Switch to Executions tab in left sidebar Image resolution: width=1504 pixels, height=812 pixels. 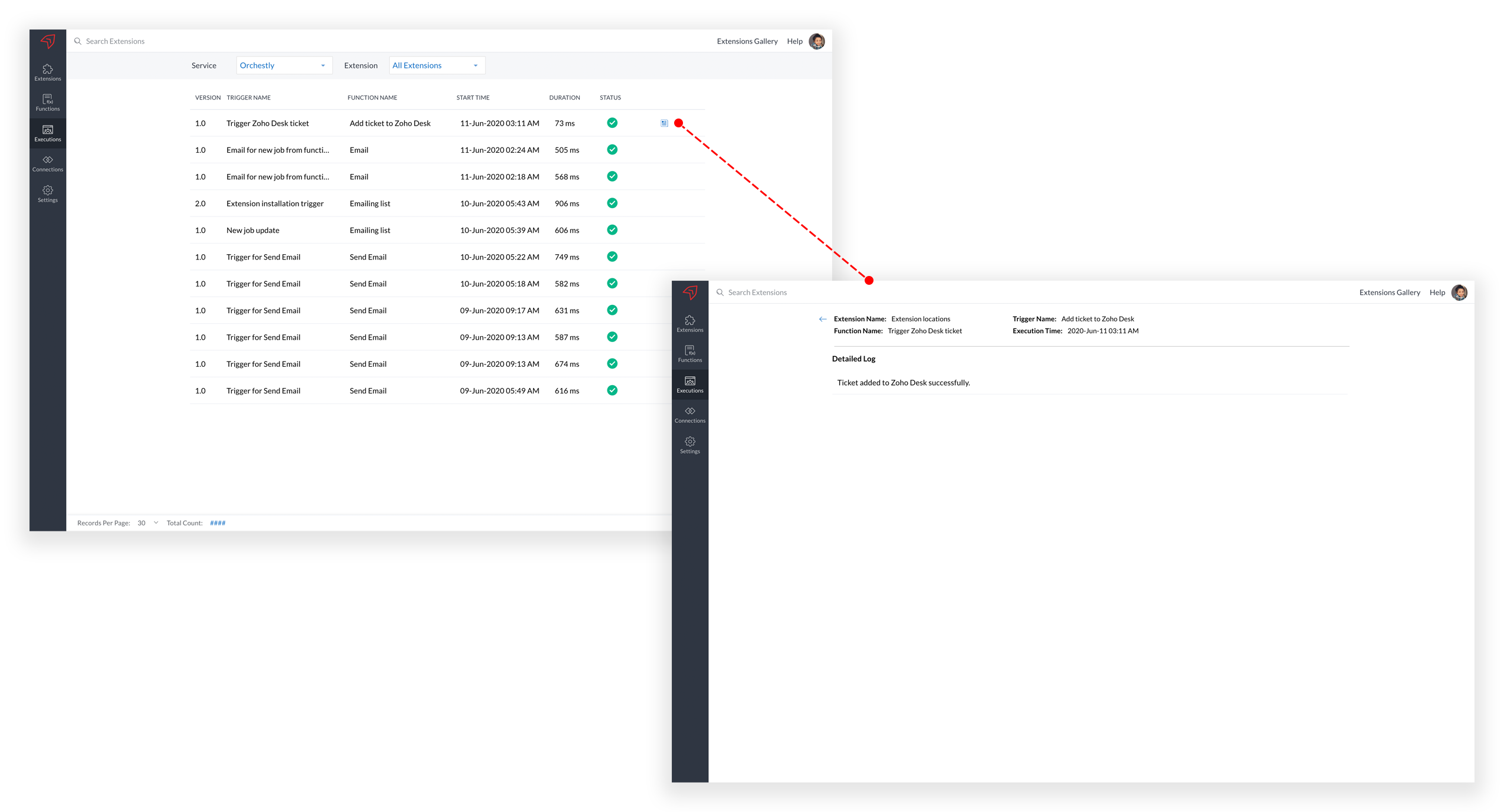(x=48, y=133)
